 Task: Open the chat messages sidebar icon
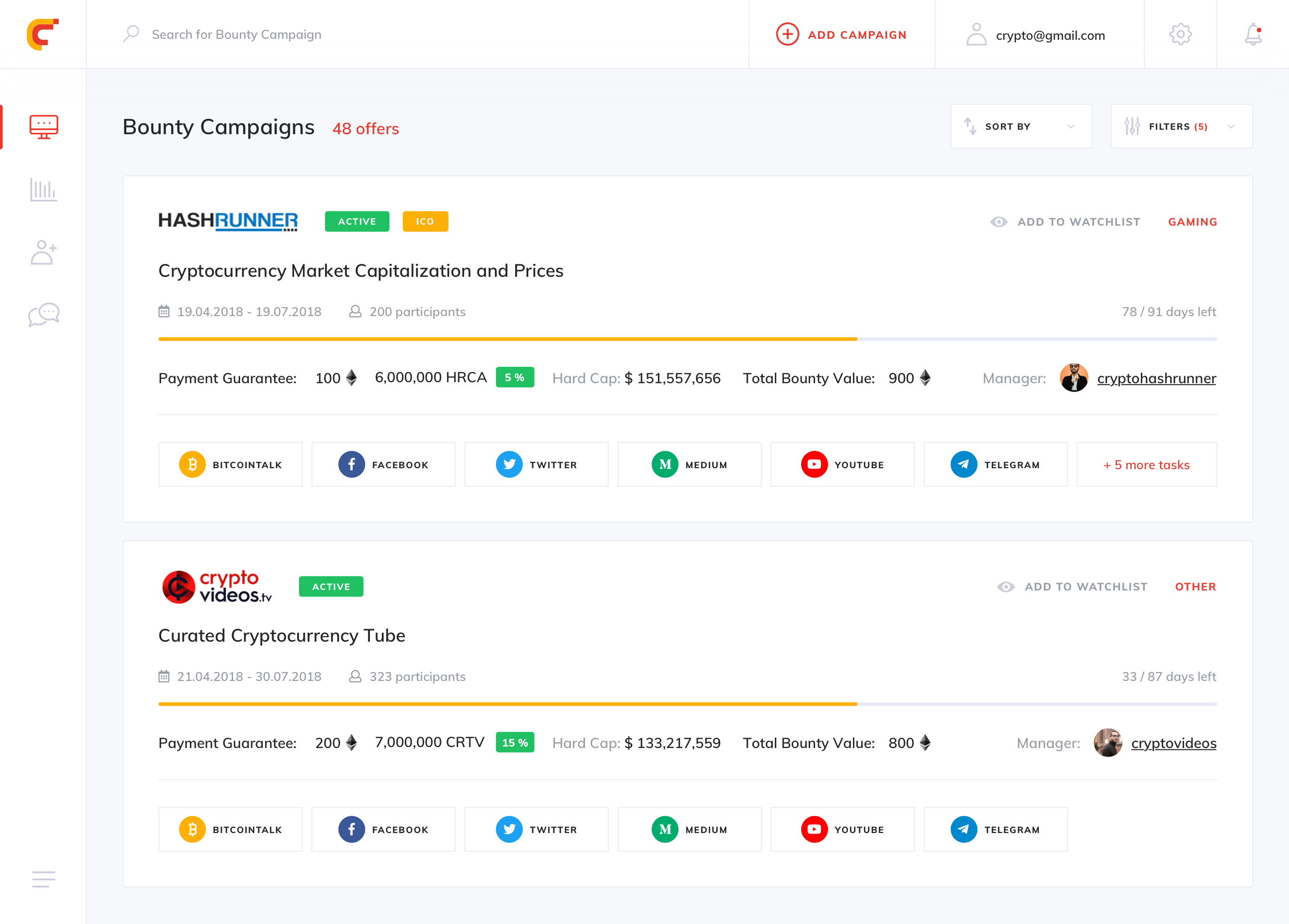pos(43,314)
